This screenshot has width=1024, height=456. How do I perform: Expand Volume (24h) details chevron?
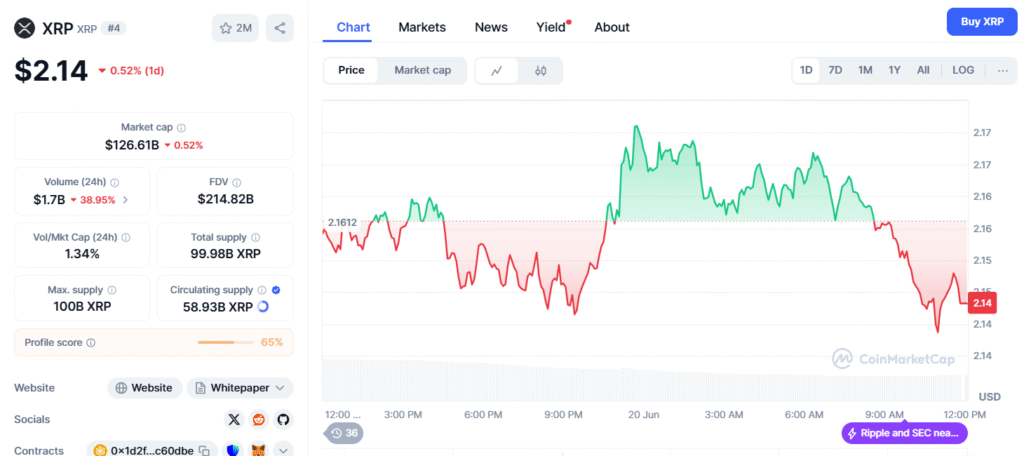tap(125, 200)
